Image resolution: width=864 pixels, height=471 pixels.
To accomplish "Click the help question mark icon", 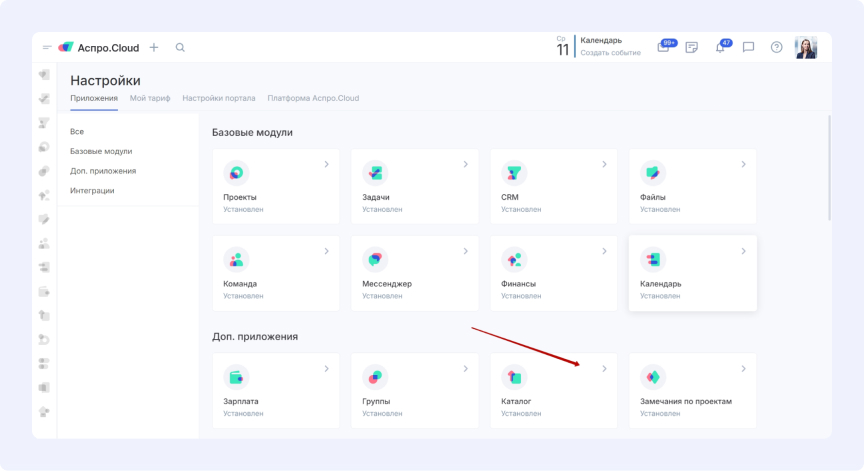I will tap(776, 47).
